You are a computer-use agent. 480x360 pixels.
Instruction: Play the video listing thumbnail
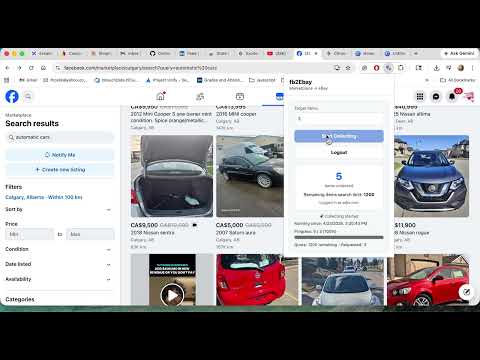[172, 295]
